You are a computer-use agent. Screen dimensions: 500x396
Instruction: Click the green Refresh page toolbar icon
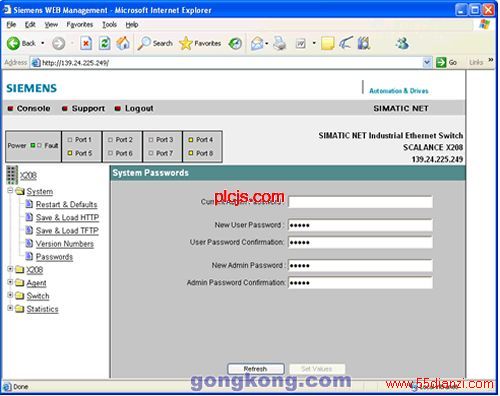[x=104, y=43]
